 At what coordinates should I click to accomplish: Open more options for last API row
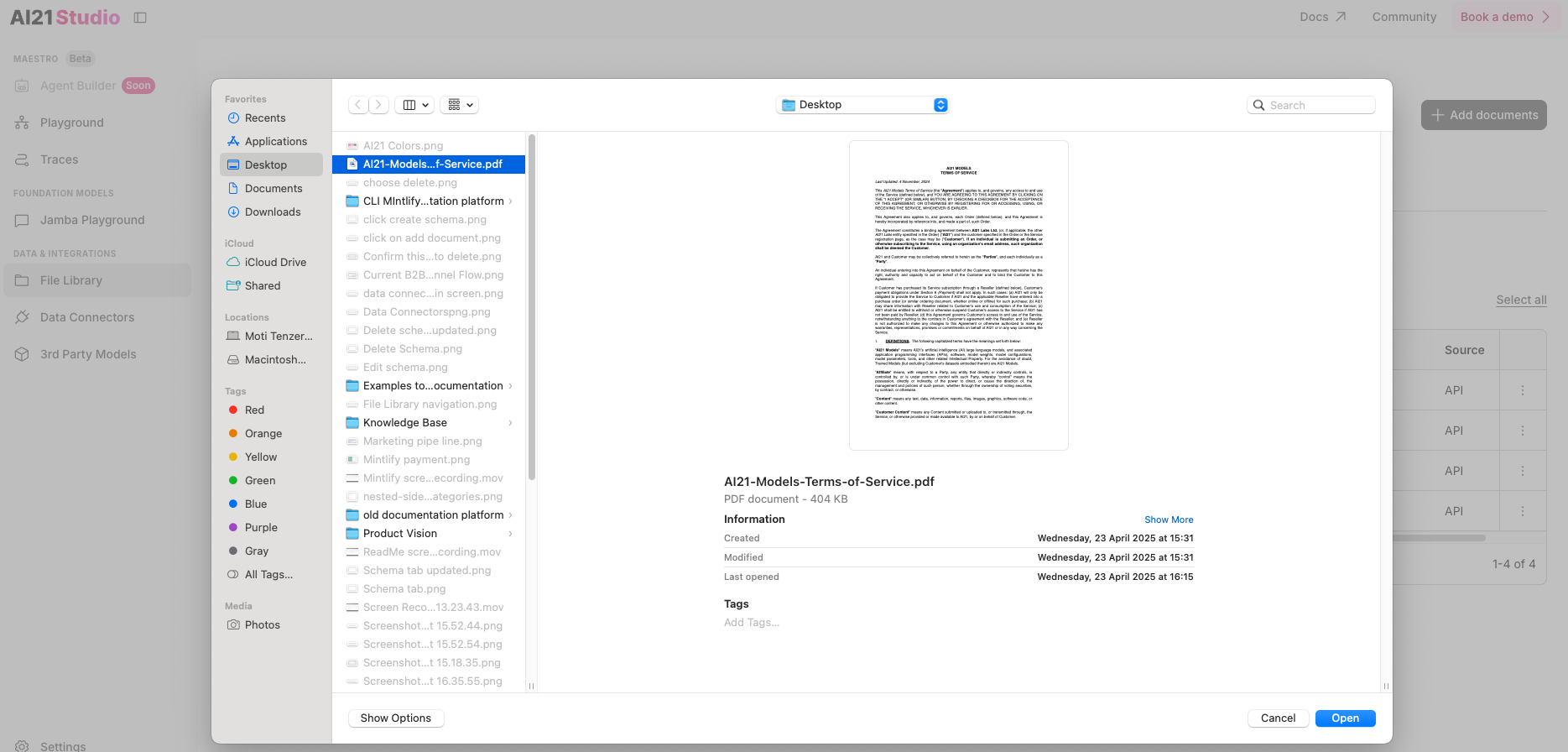pyautogui.click(x=1523, y=511)
